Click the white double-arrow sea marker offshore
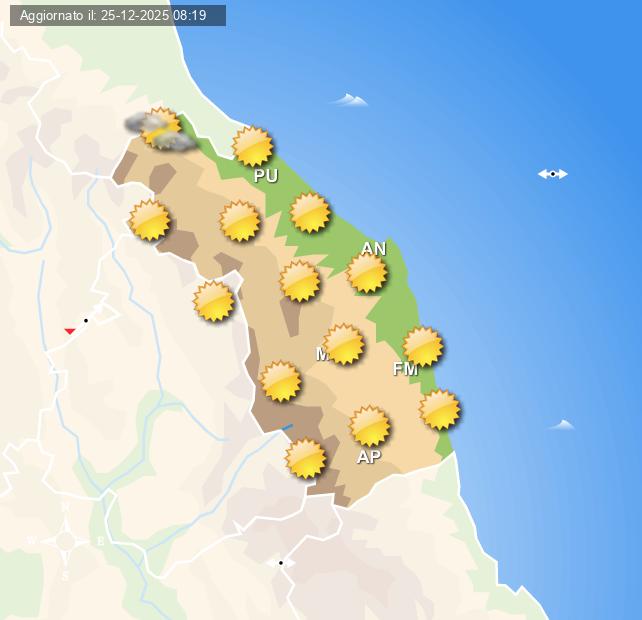Image resolution: width=642 pixels, height=620 pixels. [x=552, y=174]
